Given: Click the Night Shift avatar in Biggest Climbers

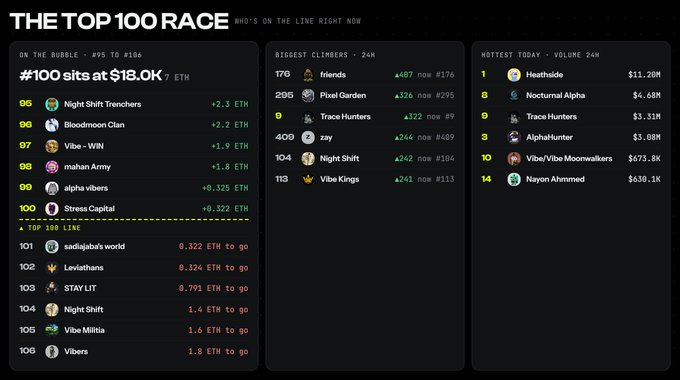Looking at the screenshot, I should coord(308,158).
